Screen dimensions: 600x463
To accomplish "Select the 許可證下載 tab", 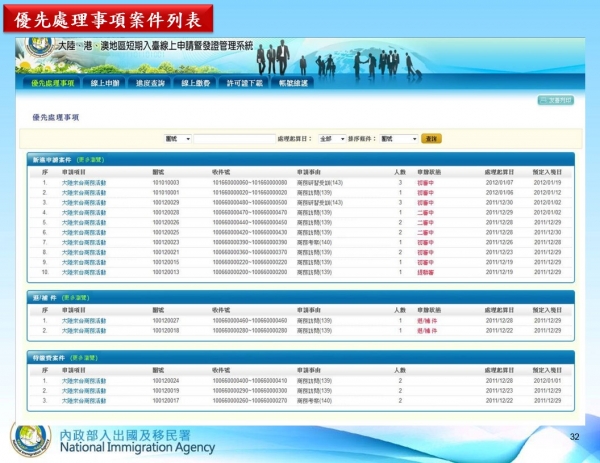I will (x=245, y=84).
